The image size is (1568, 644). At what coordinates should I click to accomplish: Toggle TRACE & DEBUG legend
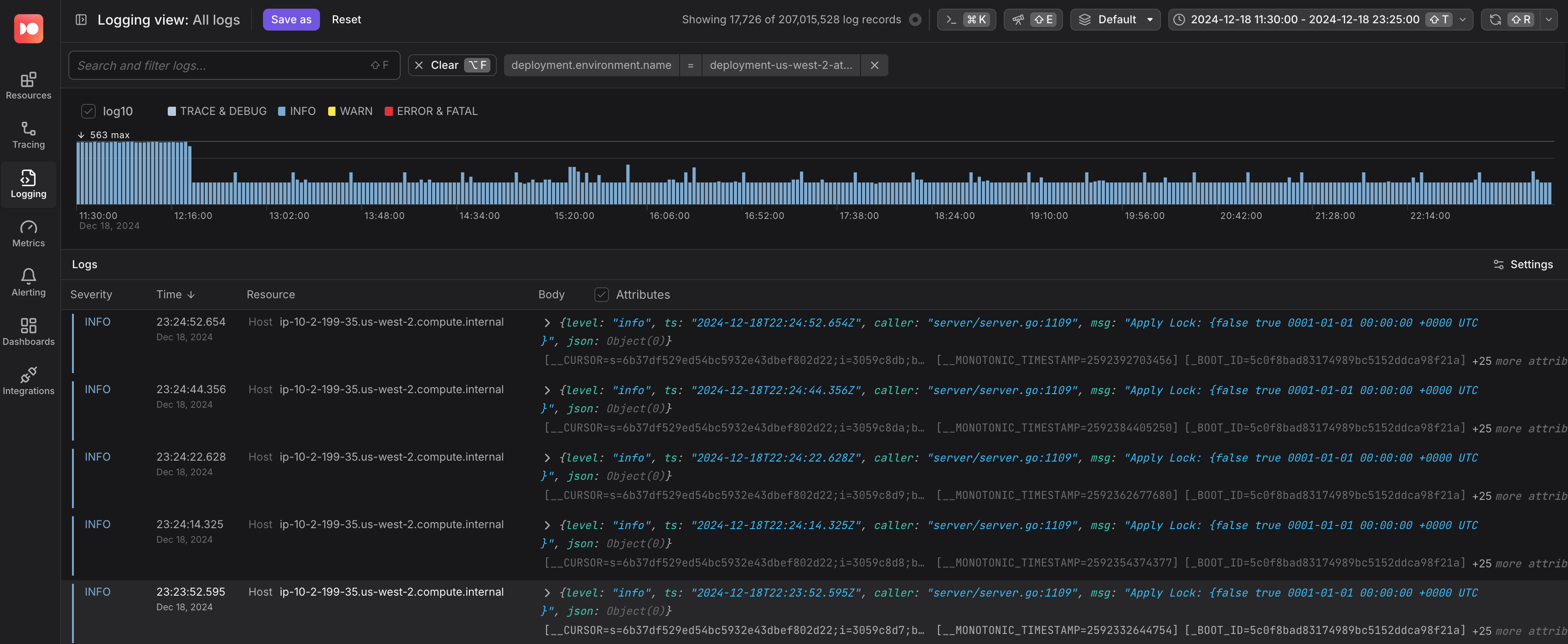tap(217, 111)
